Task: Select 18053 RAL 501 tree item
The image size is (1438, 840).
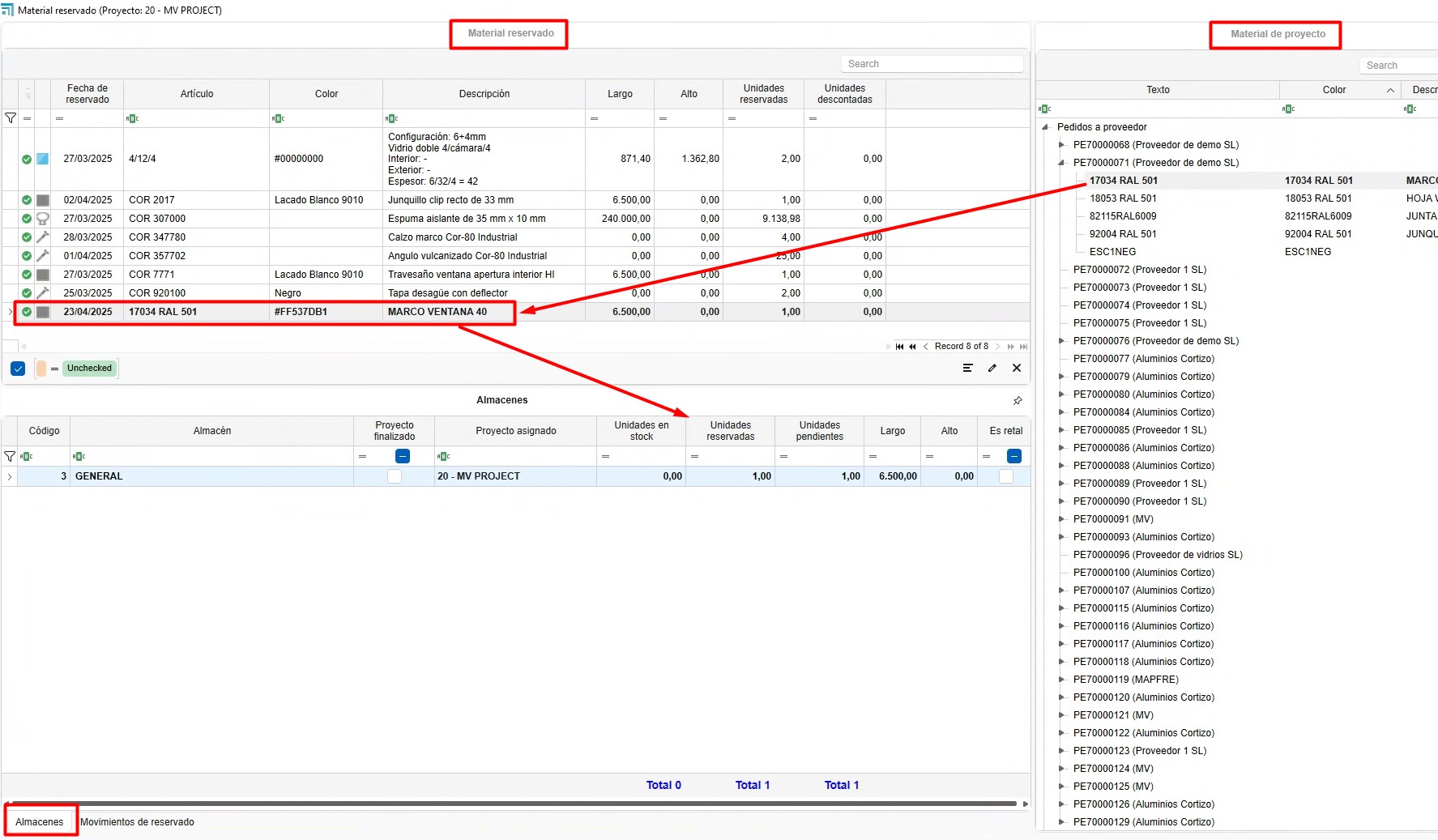Action: (1123, 198)
